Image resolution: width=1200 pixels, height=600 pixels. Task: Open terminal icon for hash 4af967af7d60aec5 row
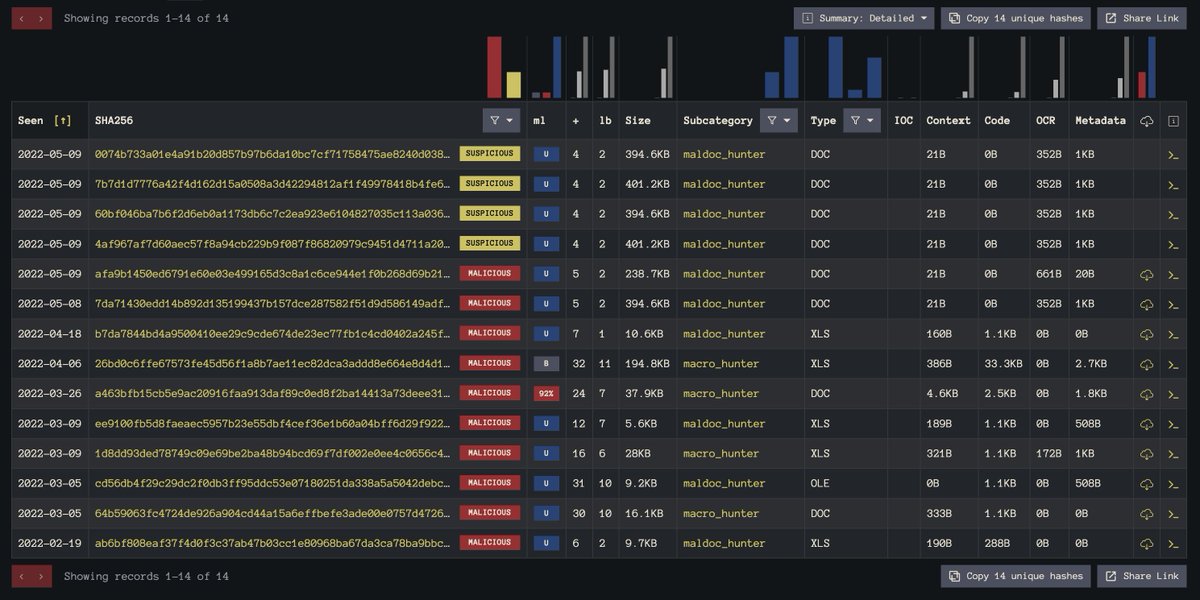[x=1173, y=245]
